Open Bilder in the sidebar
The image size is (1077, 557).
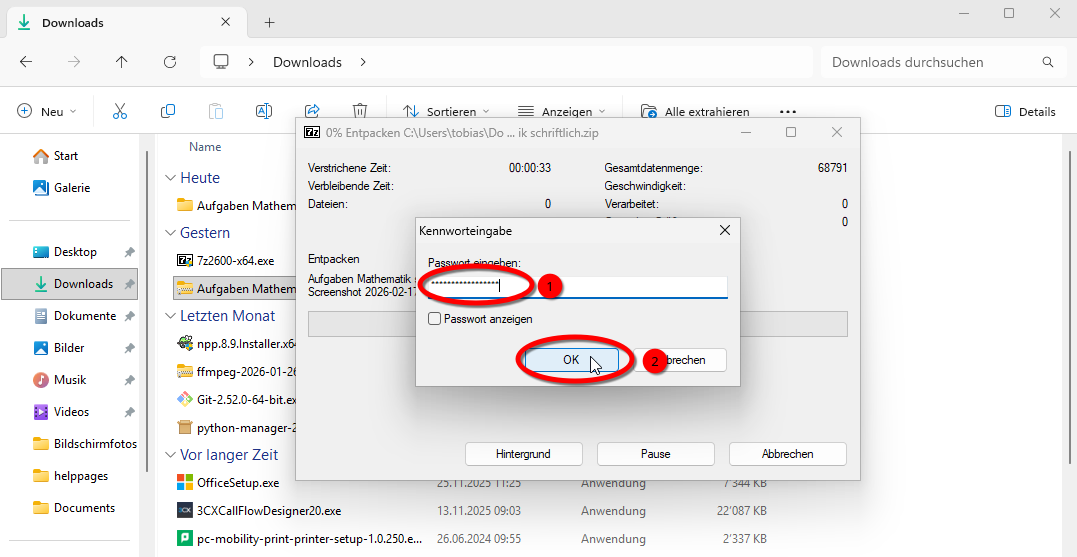pyautogui.click(x=69, y=348)
